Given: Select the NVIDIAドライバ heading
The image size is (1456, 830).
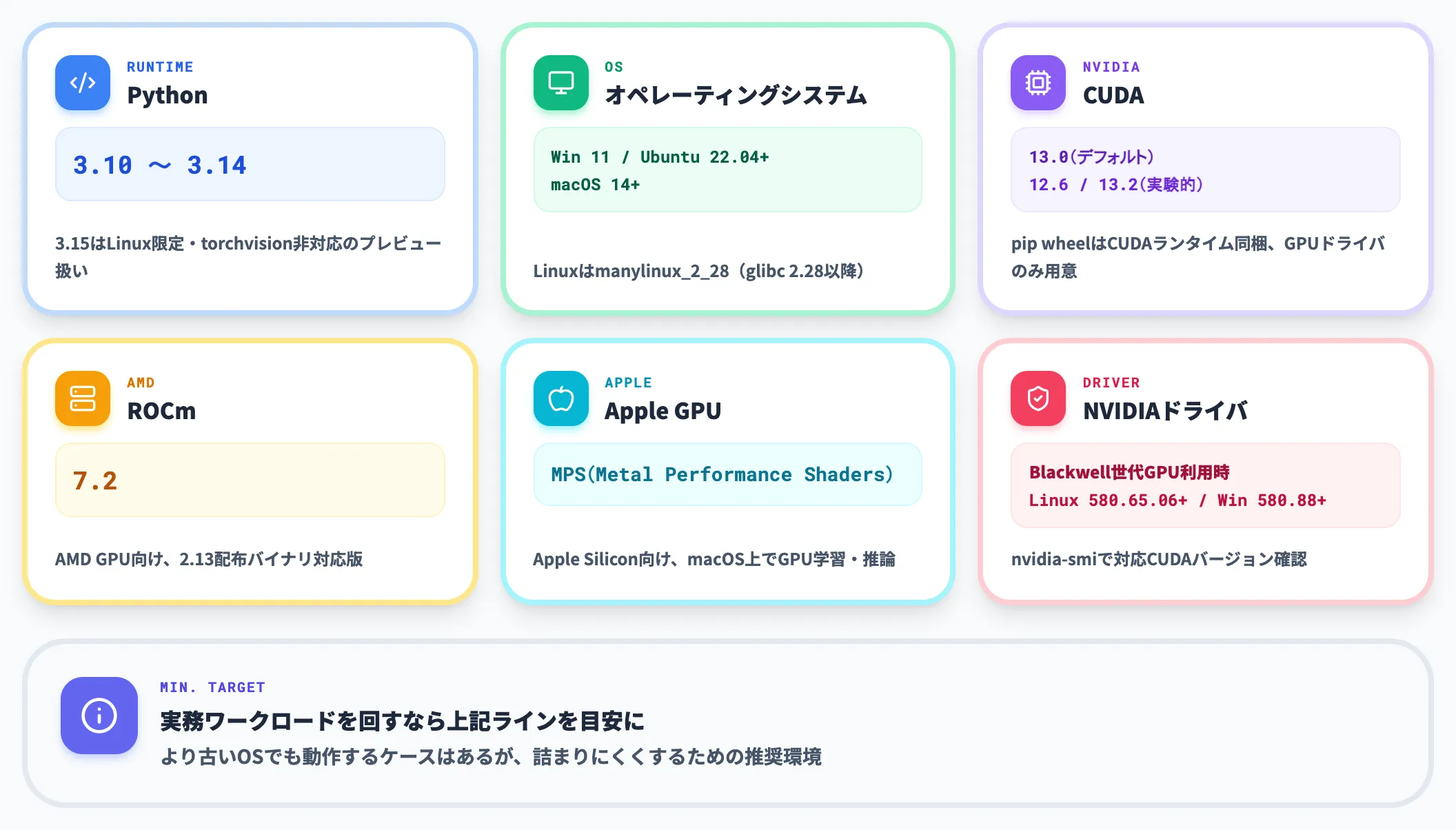Looking at the screenshot, I should (1165, 411).
